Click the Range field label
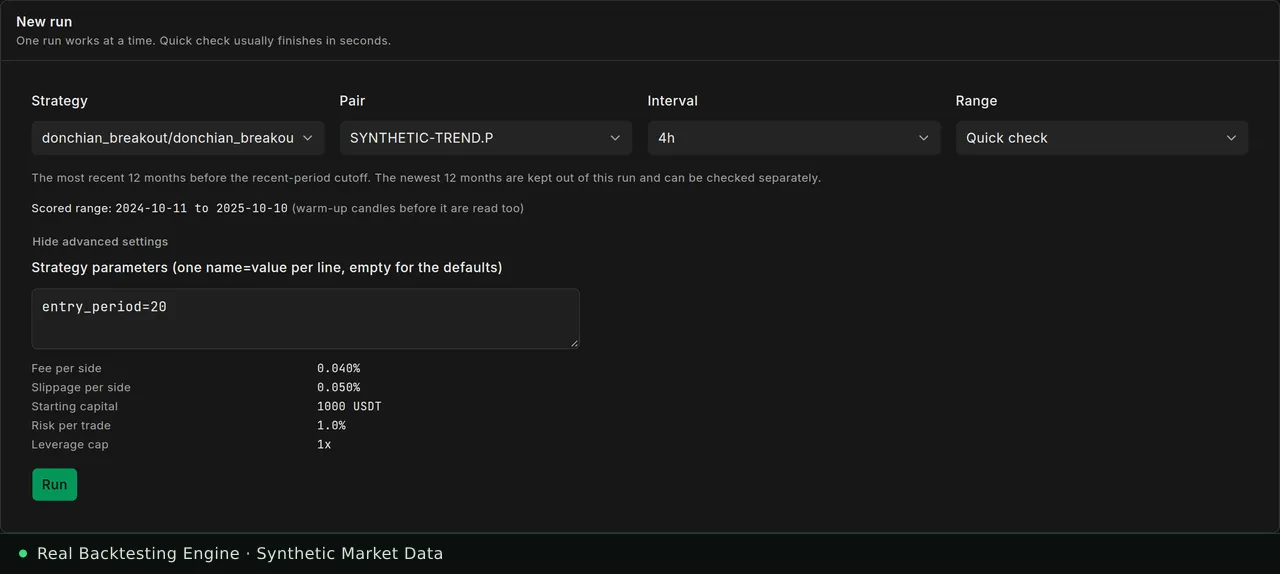1280x574 pixels. coord(977,101)
